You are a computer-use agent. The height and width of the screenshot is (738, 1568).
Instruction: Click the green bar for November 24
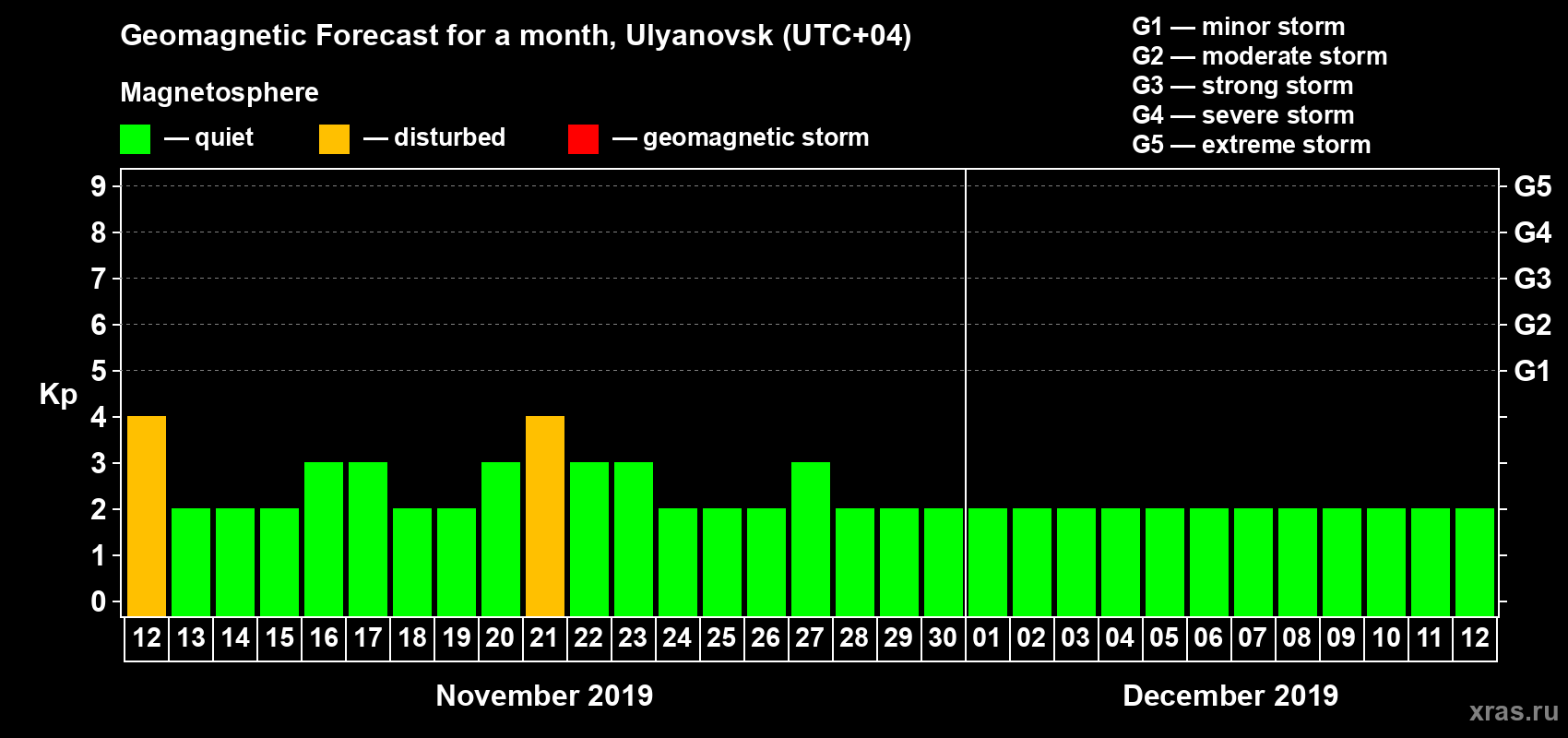click(x=678, y=563)
